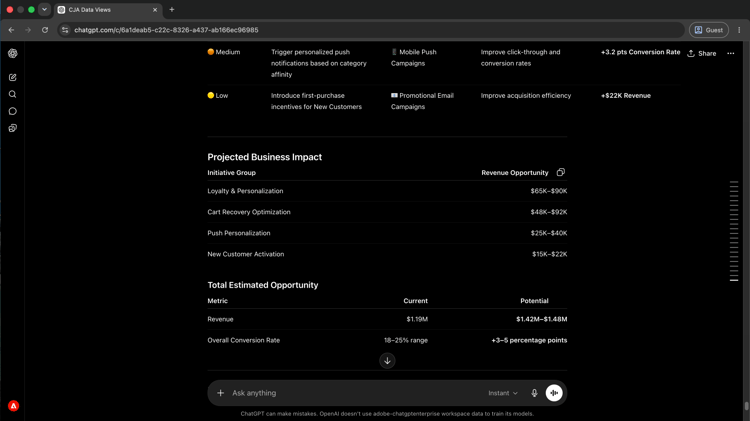Open the chats bubble icon in sidebar
Screen dimensions: 750x421
pyautogui.click(x=13, y=111)
